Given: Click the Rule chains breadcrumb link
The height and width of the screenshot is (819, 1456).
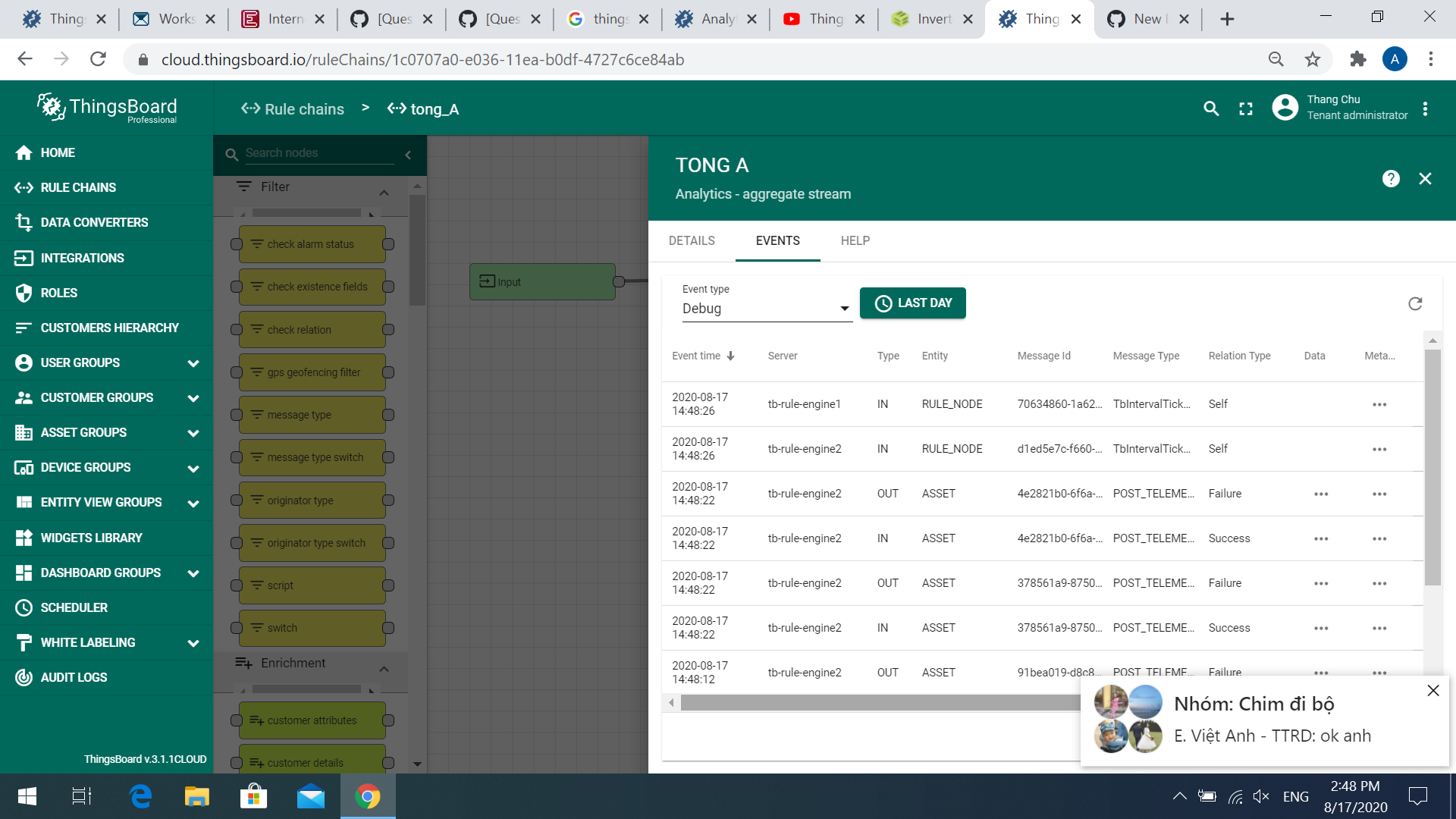Looking at the screenshot, I should (x=293, y=109).
